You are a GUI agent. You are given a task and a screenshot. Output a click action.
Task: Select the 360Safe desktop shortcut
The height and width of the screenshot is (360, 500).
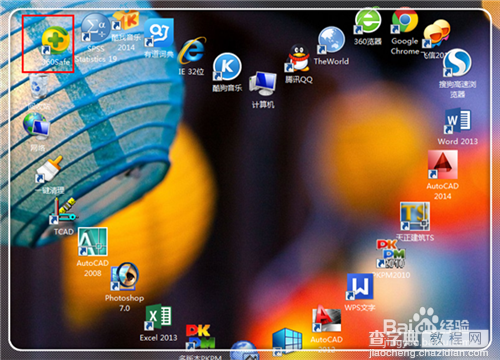[x=56, y=41]
